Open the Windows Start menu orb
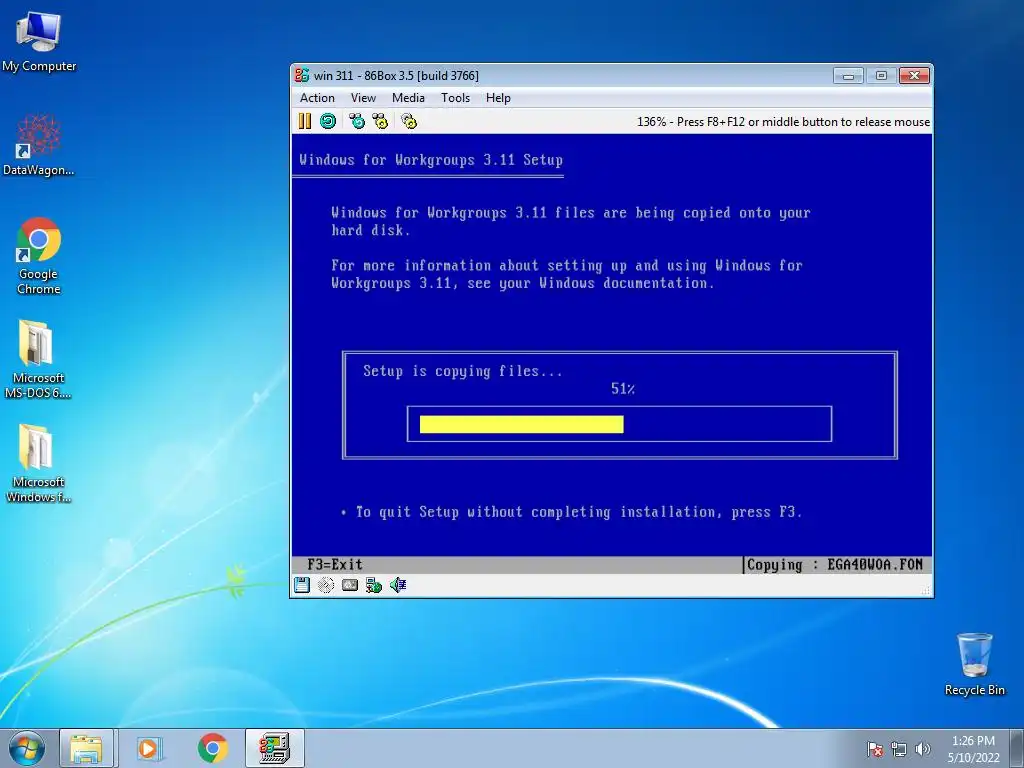The image size is (1024, 768). click(27, 748)
